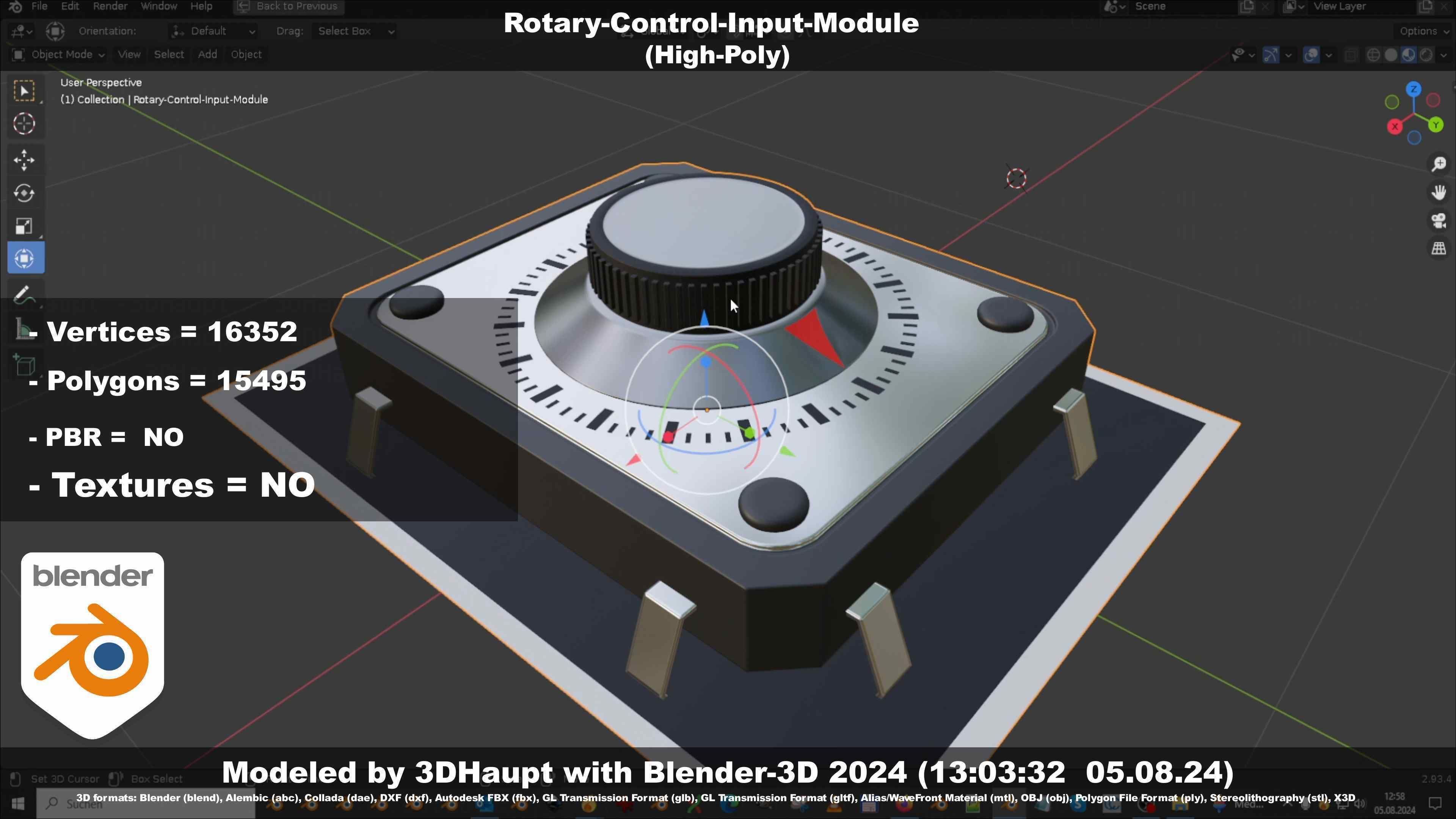The height and width of the screenshot is (819, 1456).
Task: Click the 'User Perspective' viewport label
Action: click(x=101, y=83)
